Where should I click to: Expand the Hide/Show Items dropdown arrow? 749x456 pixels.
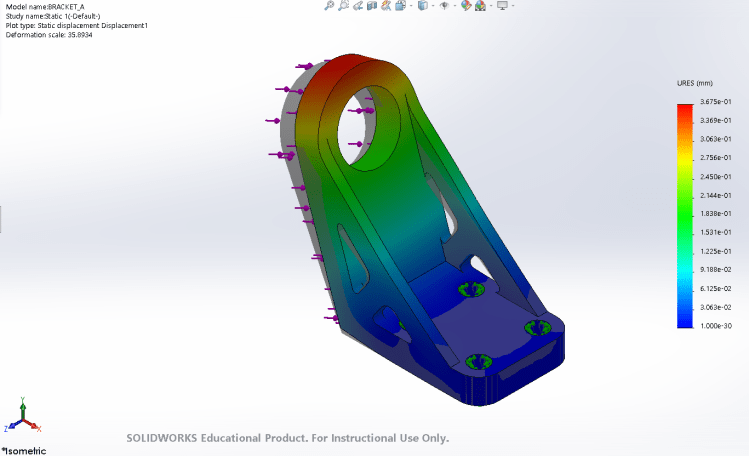point(454,5)
